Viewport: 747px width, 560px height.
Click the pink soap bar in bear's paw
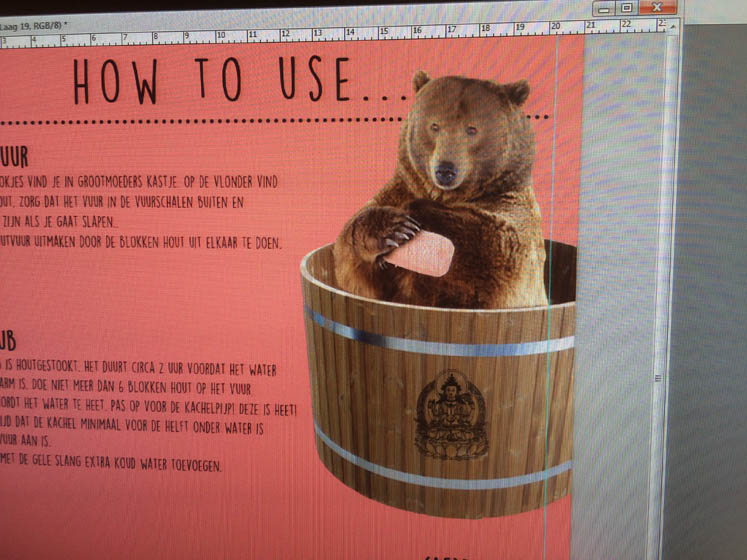[x=420, y=252]
